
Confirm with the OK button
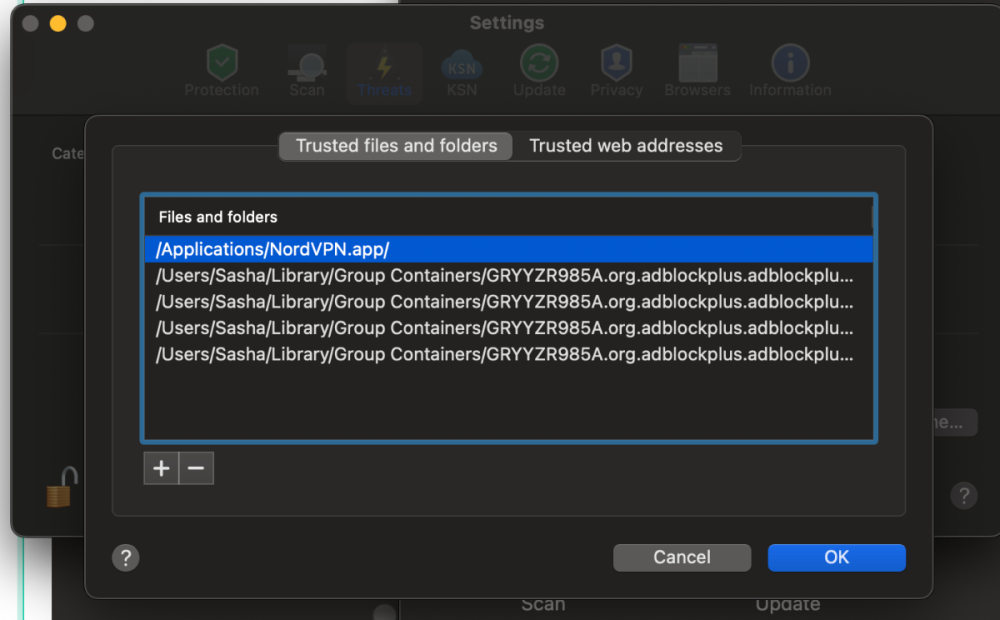[x=836, y=557]
